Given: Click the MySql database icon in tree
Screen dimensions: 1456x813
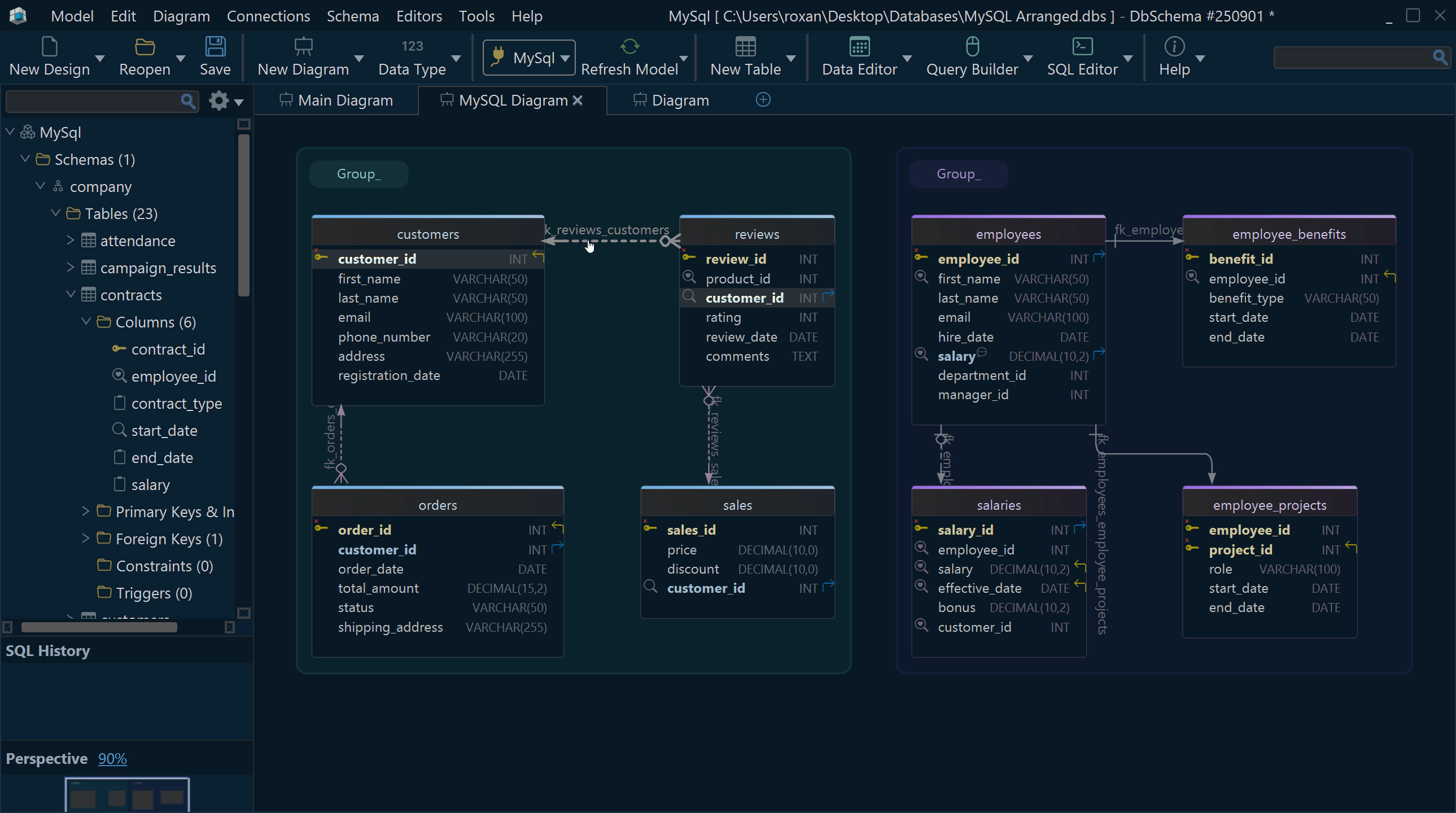Looking at the screenshot, I should point(27,132).
